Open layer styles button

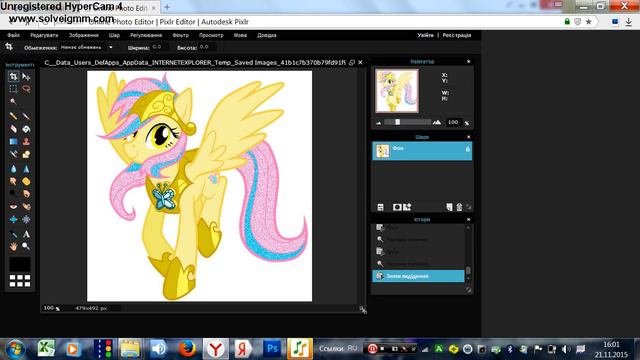pos(407,207)
